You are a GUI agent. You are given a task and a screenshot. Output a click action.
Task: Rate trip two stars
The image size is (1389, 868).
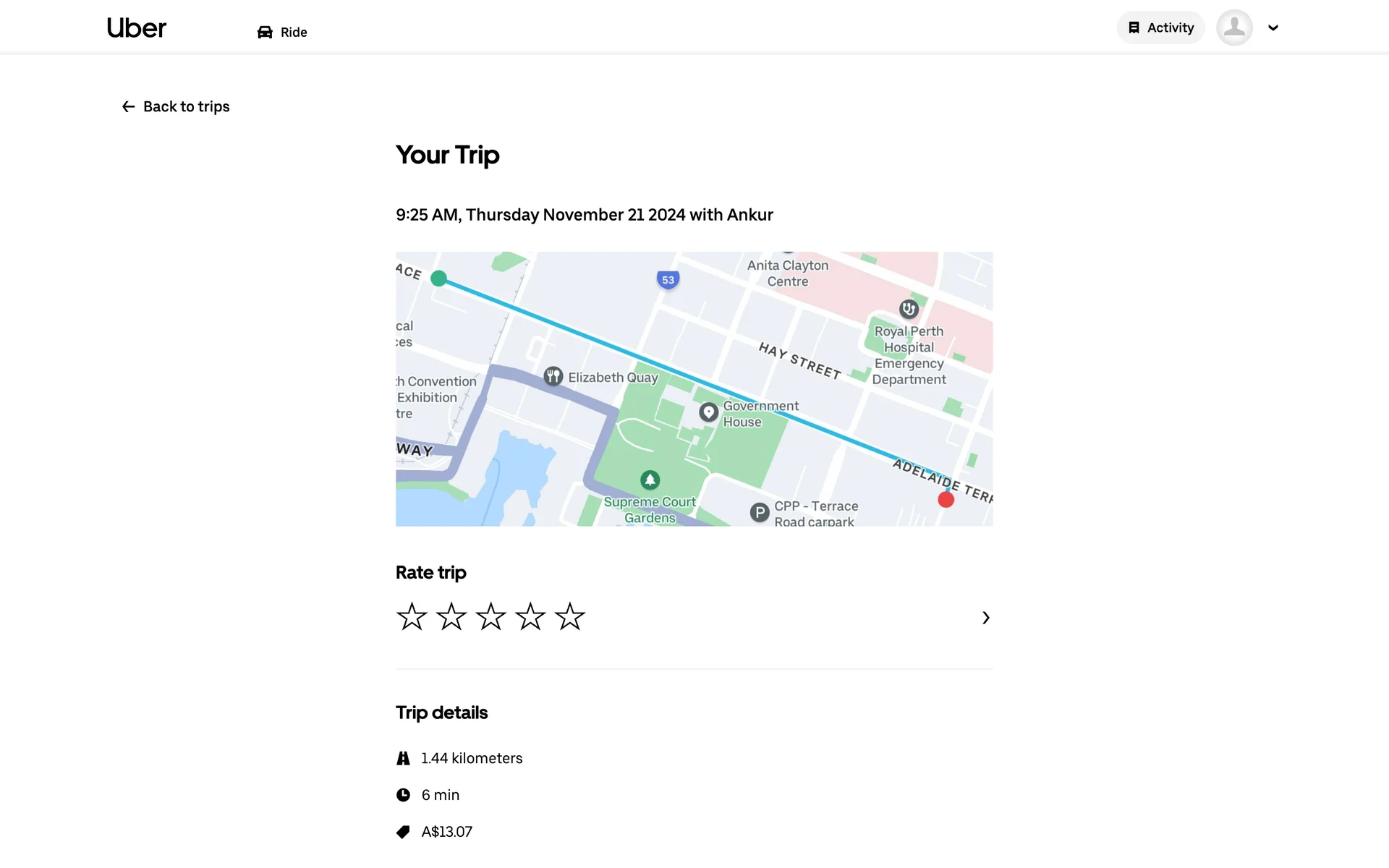(x=451, y=616)
